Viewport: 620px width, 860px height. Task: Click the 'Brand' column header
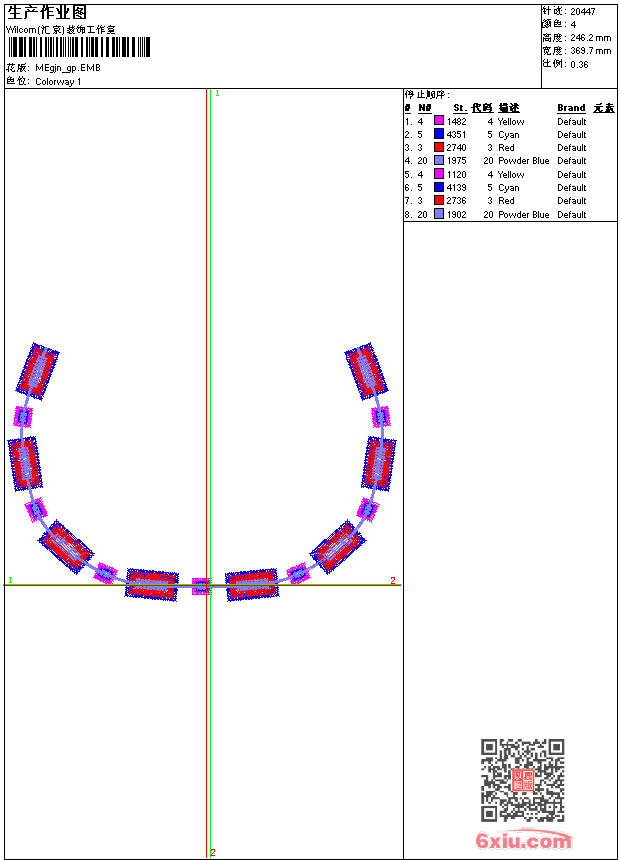pos(571,108)
